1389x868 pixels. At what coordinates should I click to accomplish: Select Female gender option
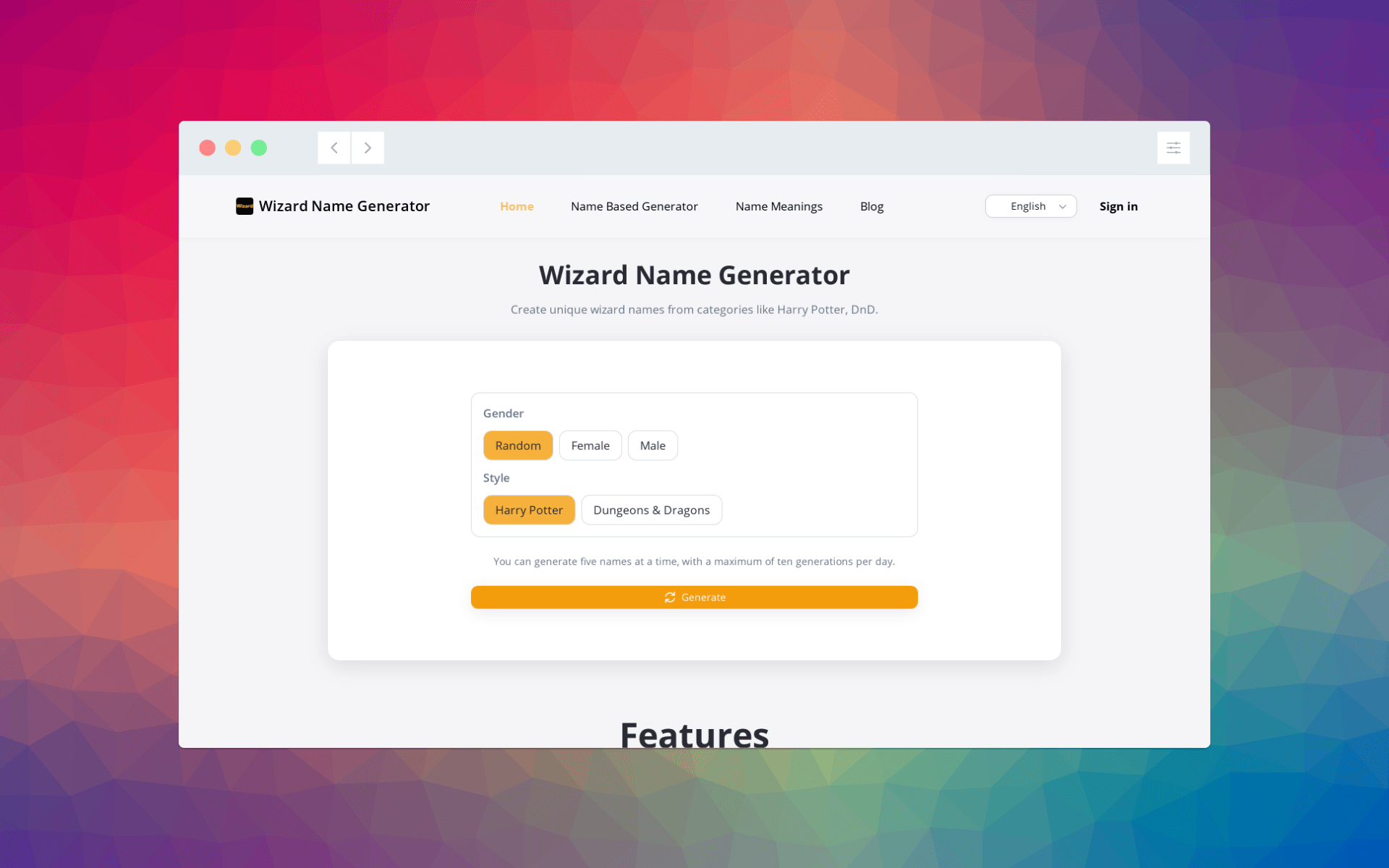click(590, 446)
